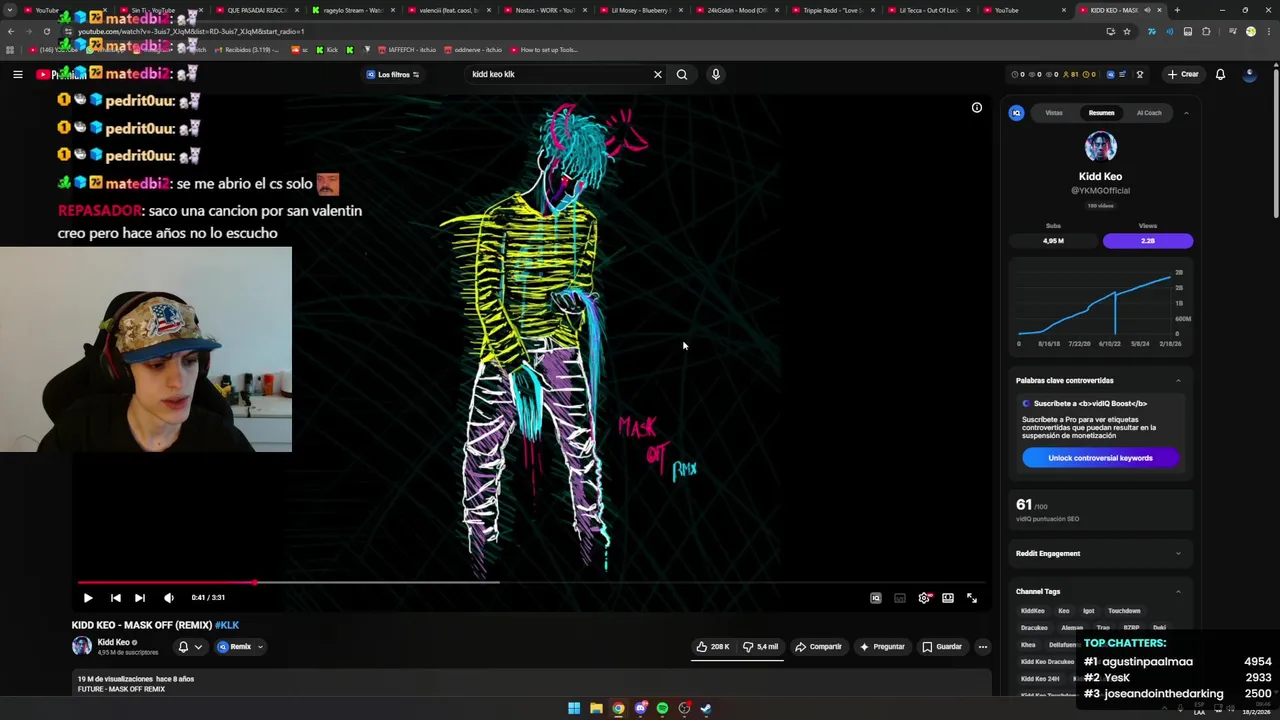
Task: Play the video
Action: point(88,598)
